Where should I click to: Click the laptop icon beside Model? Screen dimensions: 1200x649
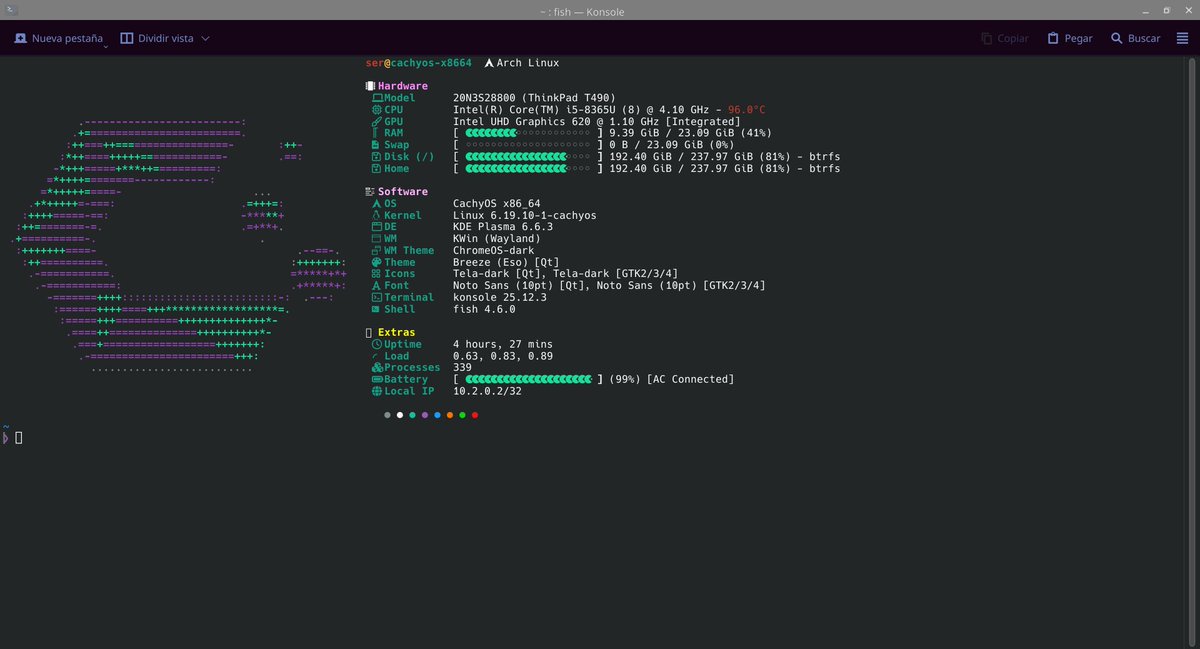pos(377,98)
